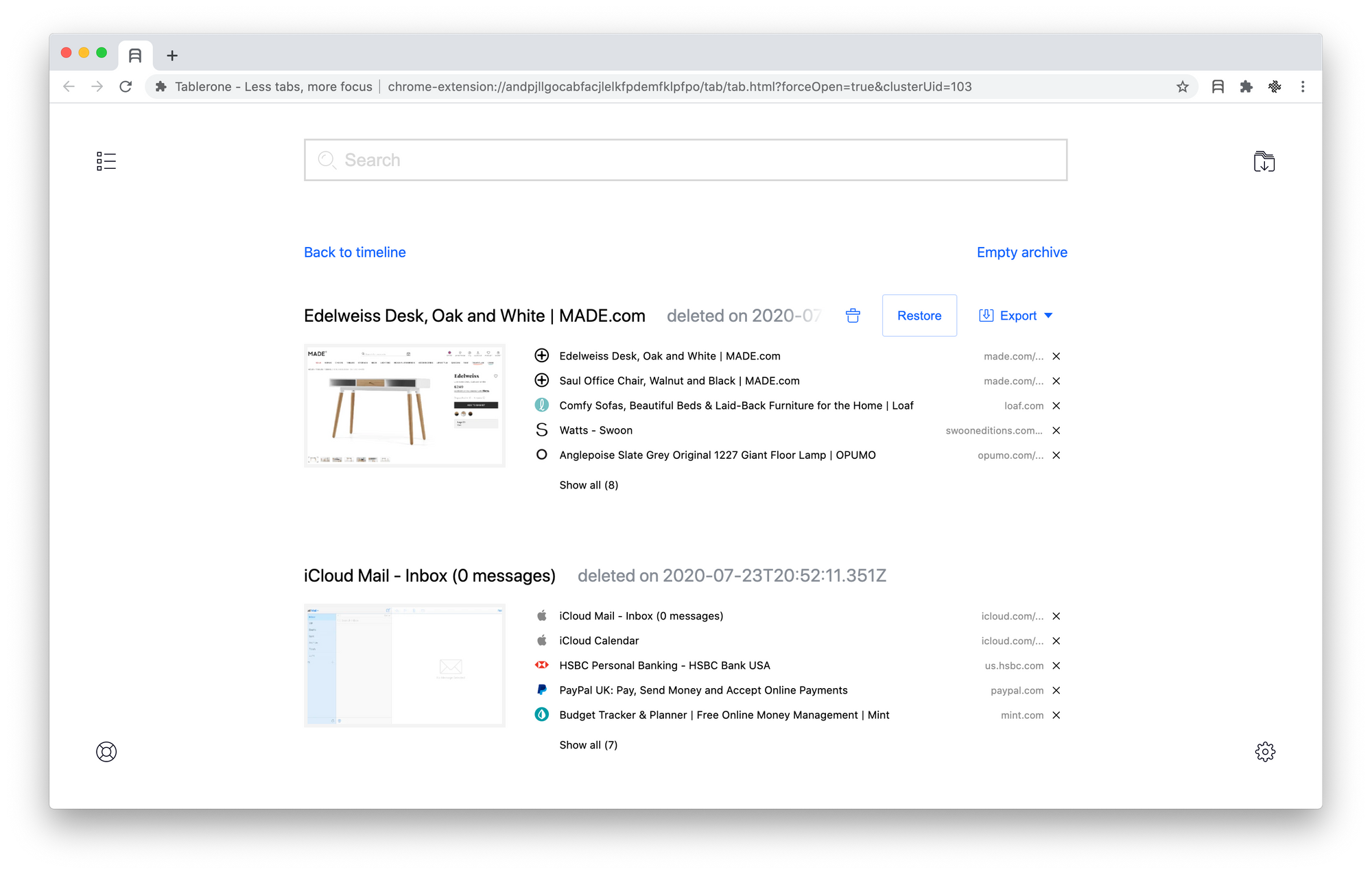
Task: Open the Chrome extensions puzzle icon
Action: (x=1246, y=86)
